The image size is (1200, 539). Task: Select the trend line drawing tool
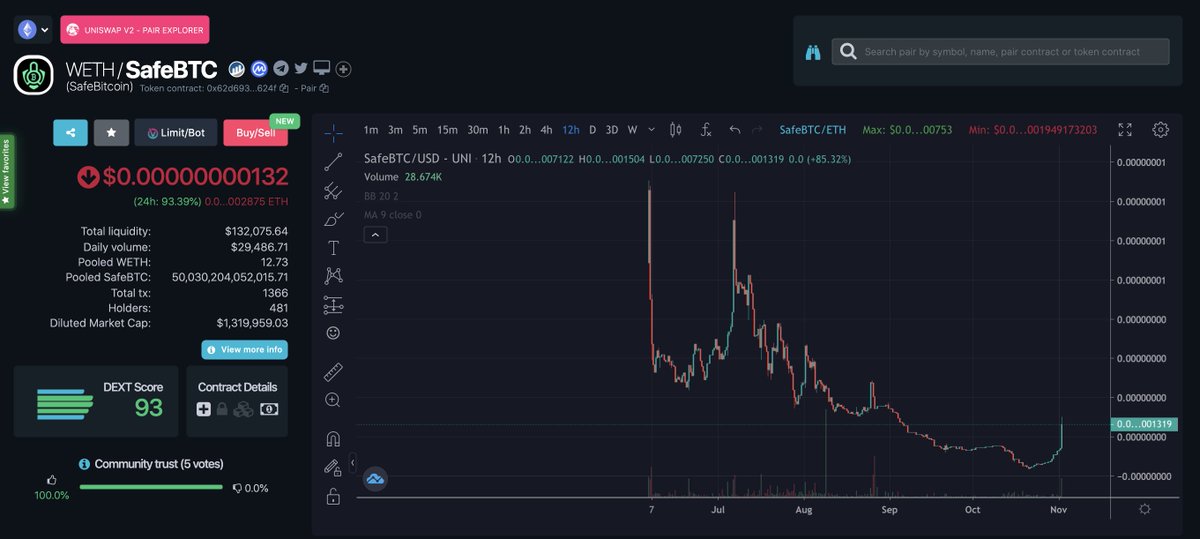(x=333, y=161)
